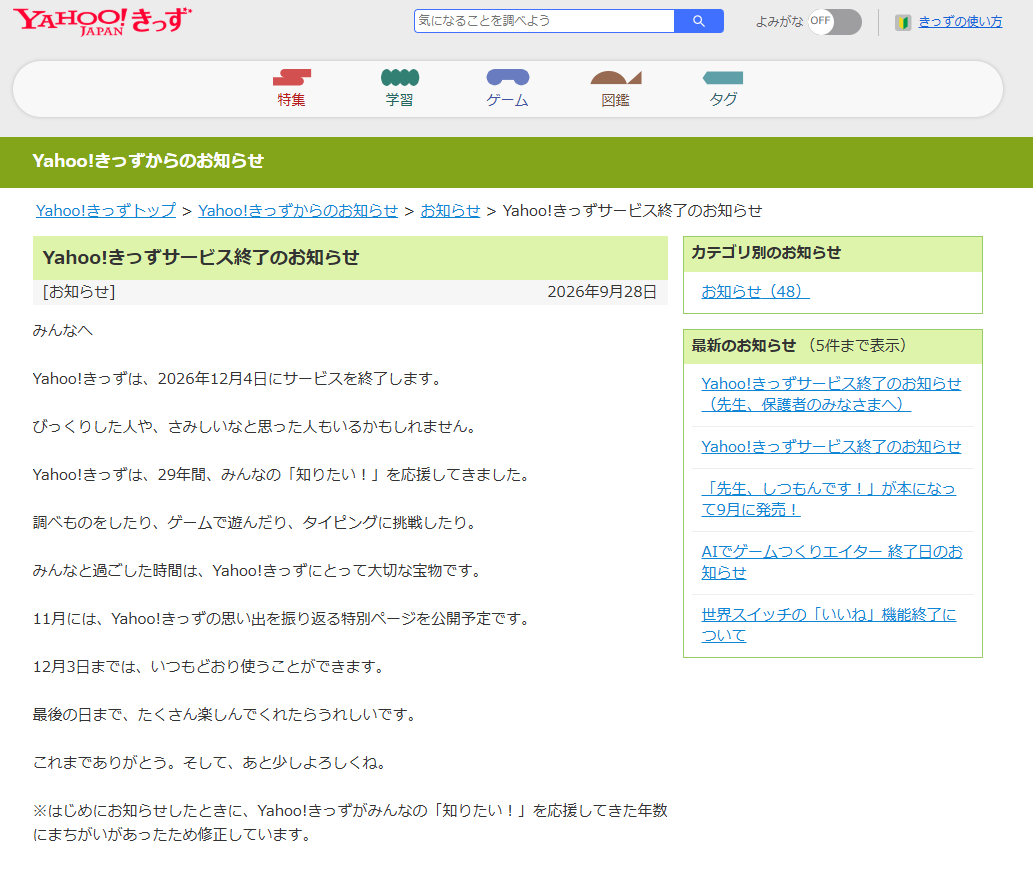
Task: Click the brown 図鑑 icon
Action: tap(616, 78)
